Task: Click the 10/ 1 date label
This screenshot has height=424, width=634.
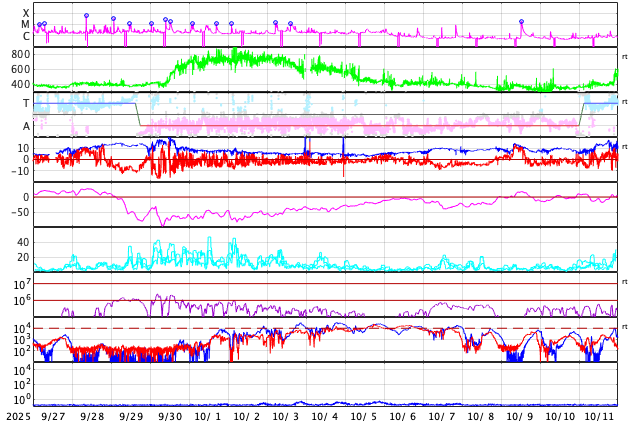Action: [208, 416]
